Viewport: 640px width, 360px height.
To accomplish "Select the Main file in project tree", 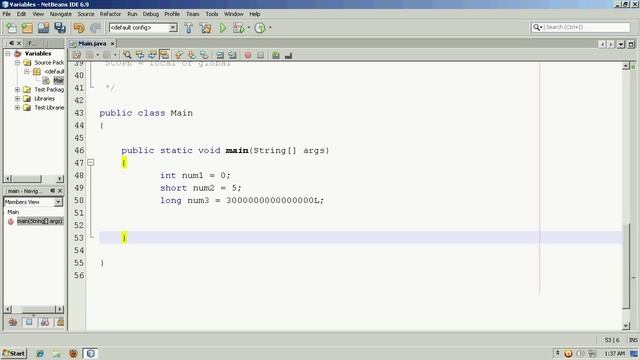I will 58,80.
